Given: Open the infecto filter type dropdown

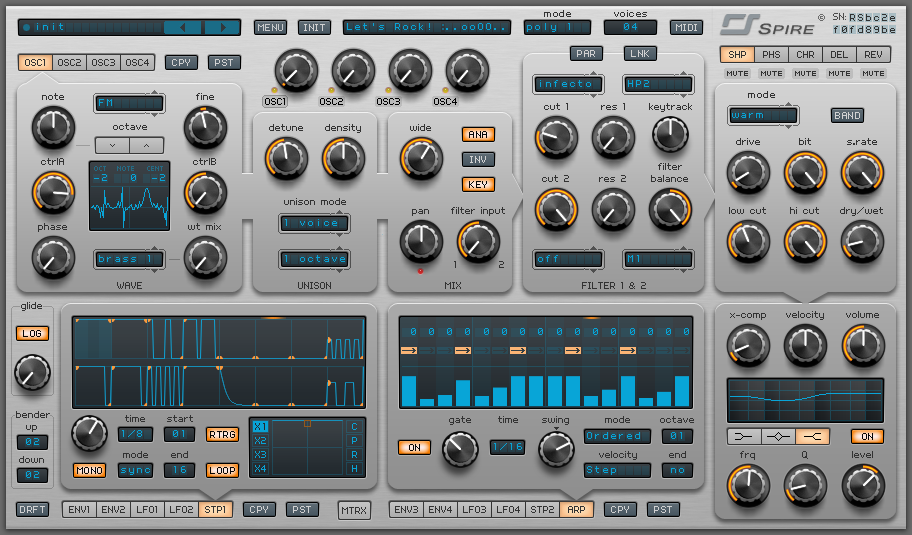Looking at the screenshot, I should pos(568,84).
